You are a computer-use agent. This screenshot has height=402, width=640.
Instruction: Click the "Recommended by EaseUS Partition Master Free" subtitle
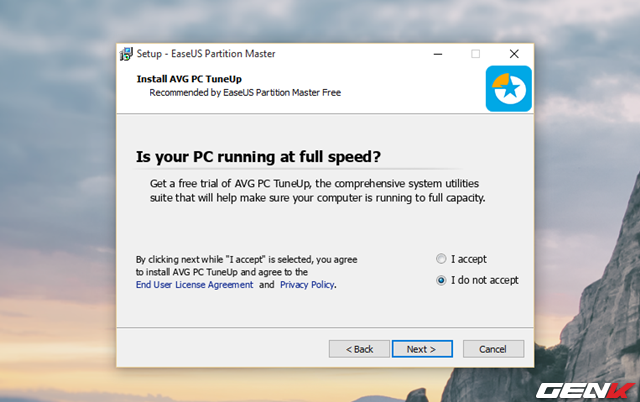coord(245,93)
